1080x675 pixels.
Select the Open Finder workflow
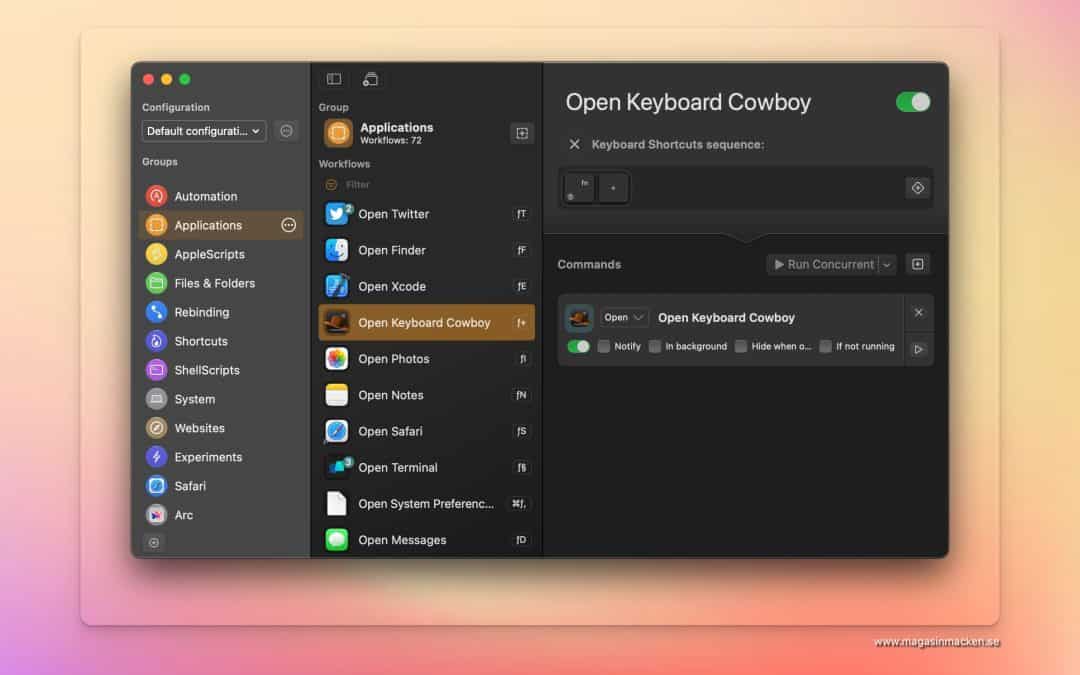426,250
